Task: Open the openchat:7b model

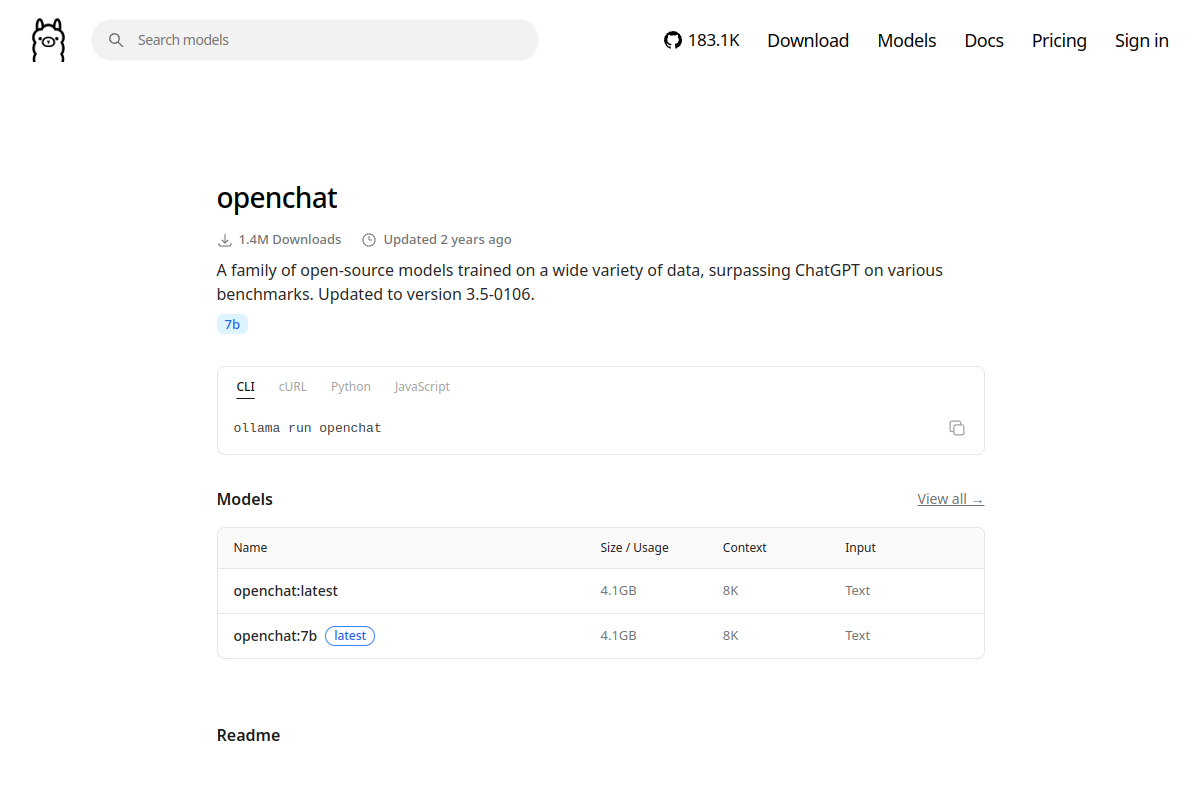Action: tap(275, 636)
